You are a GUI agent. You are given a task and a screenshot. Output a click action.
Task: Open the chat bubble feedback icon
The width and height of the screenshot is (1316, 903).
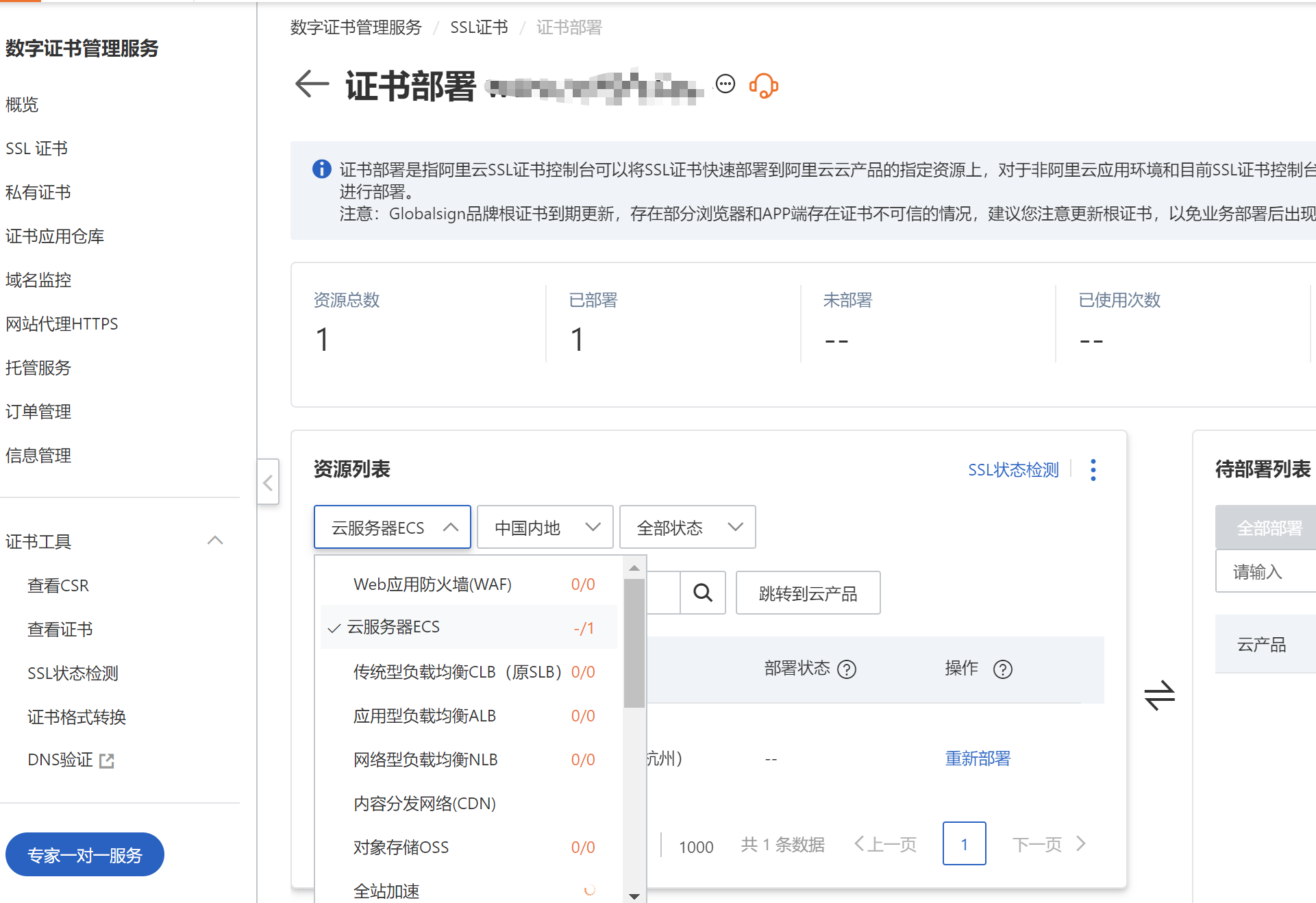coord(725,84)
